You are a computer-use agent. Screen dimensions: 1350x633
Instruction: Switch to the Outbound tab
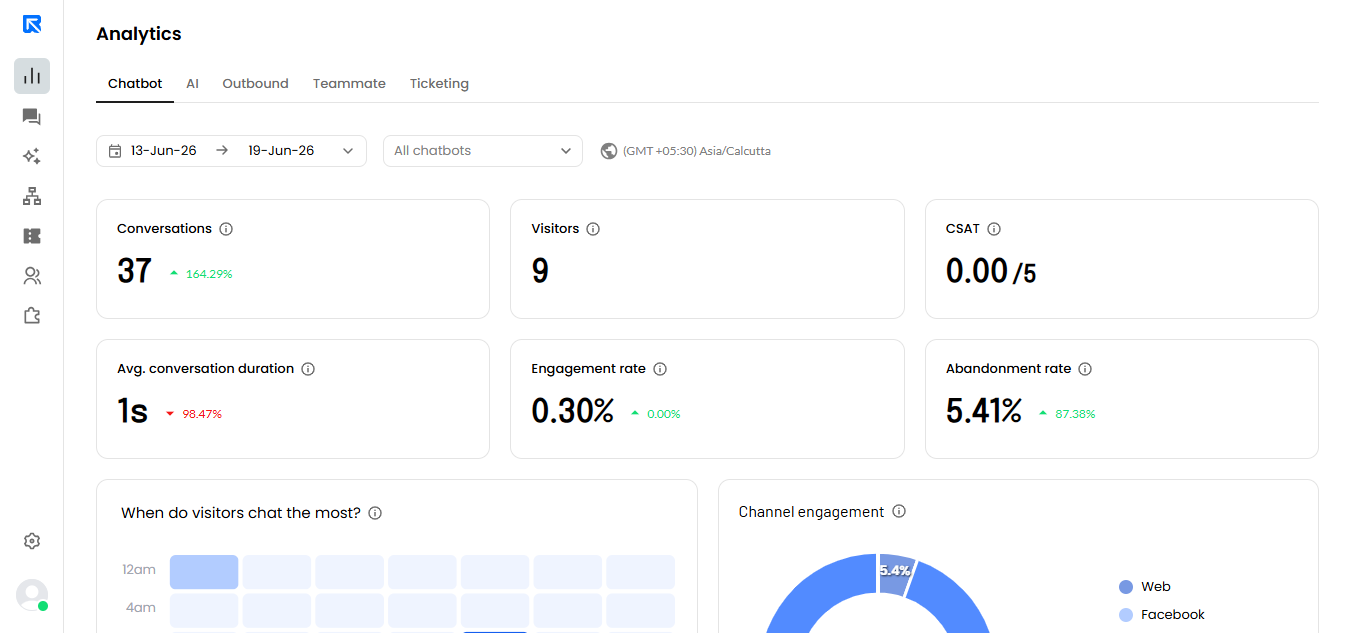coord(255,84)
